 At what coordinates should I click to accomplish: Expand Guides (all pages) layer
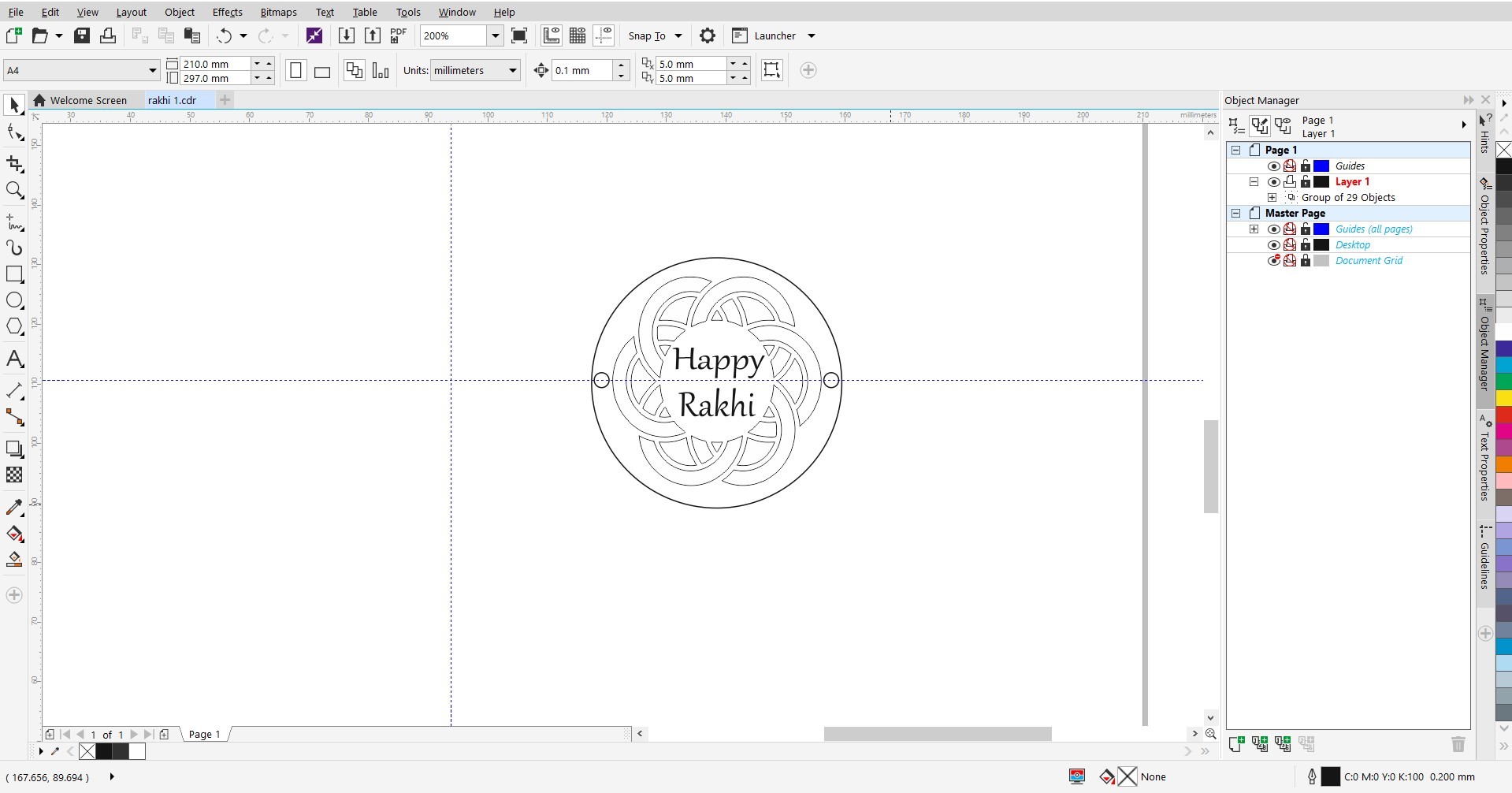pyautogui.click(x=1254, y=229)
